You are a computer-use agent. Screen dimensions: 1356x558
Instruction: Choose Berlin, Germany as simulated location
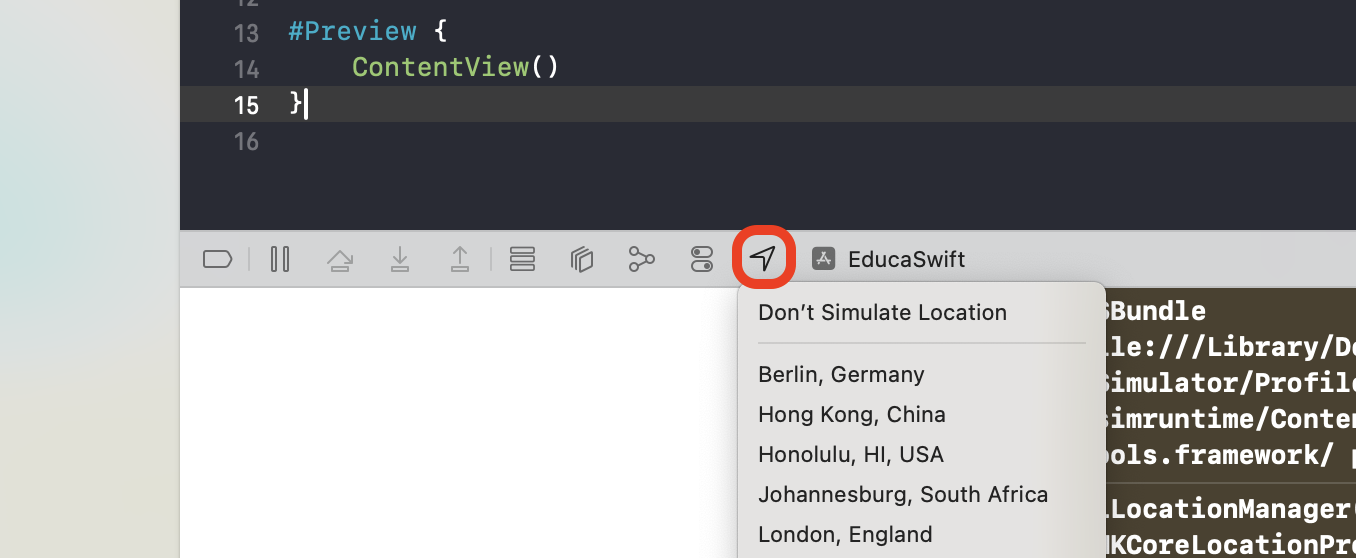pyautogui.click(x=841, y=374)
